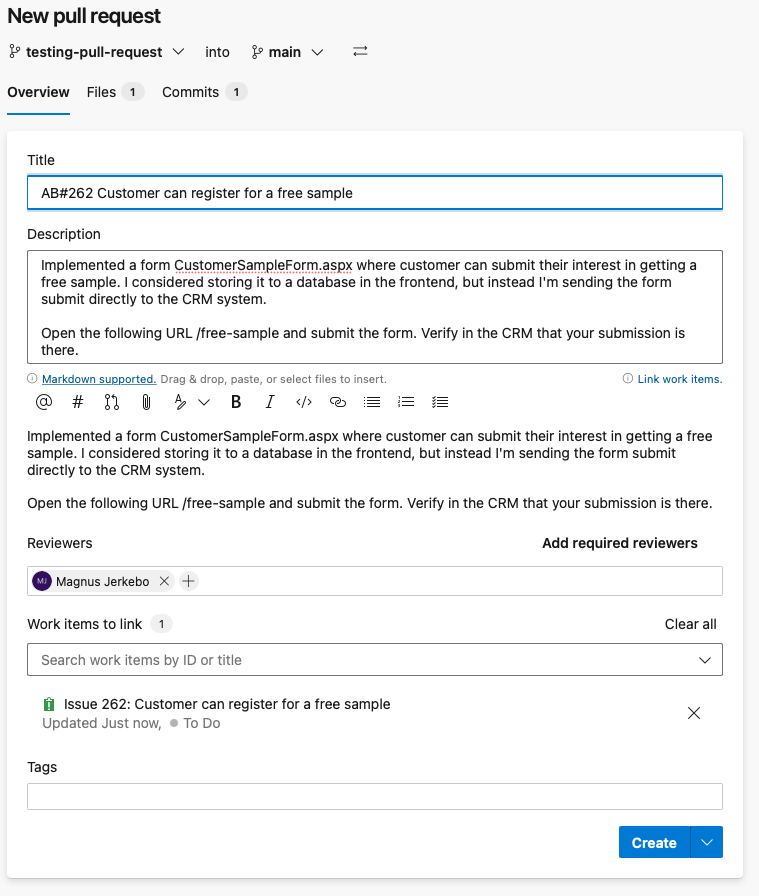Click Add required reviewers
The width and height of the screenshot is (759, 896).
pyautogui.click(x=620, y=543)
